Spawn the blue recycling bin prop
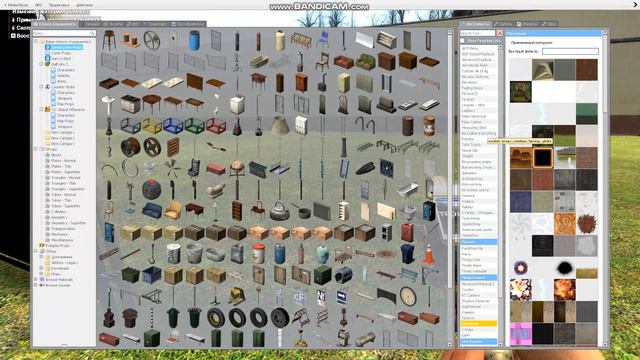The height and width of the screenshot is (360, 640). 408,254
